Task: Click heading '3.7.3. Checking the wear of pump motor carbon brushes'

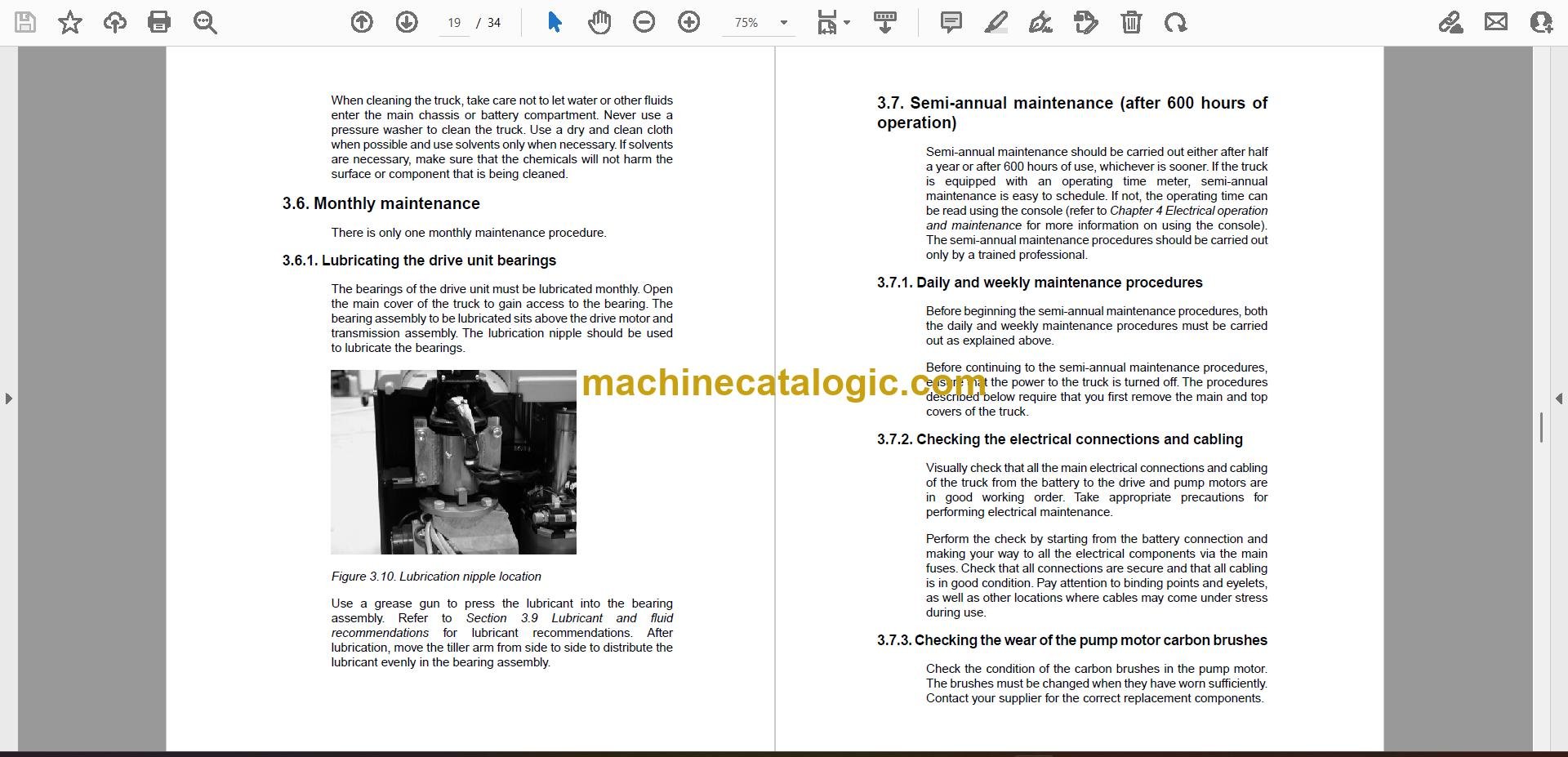Action: click(x=1072, y=640)
